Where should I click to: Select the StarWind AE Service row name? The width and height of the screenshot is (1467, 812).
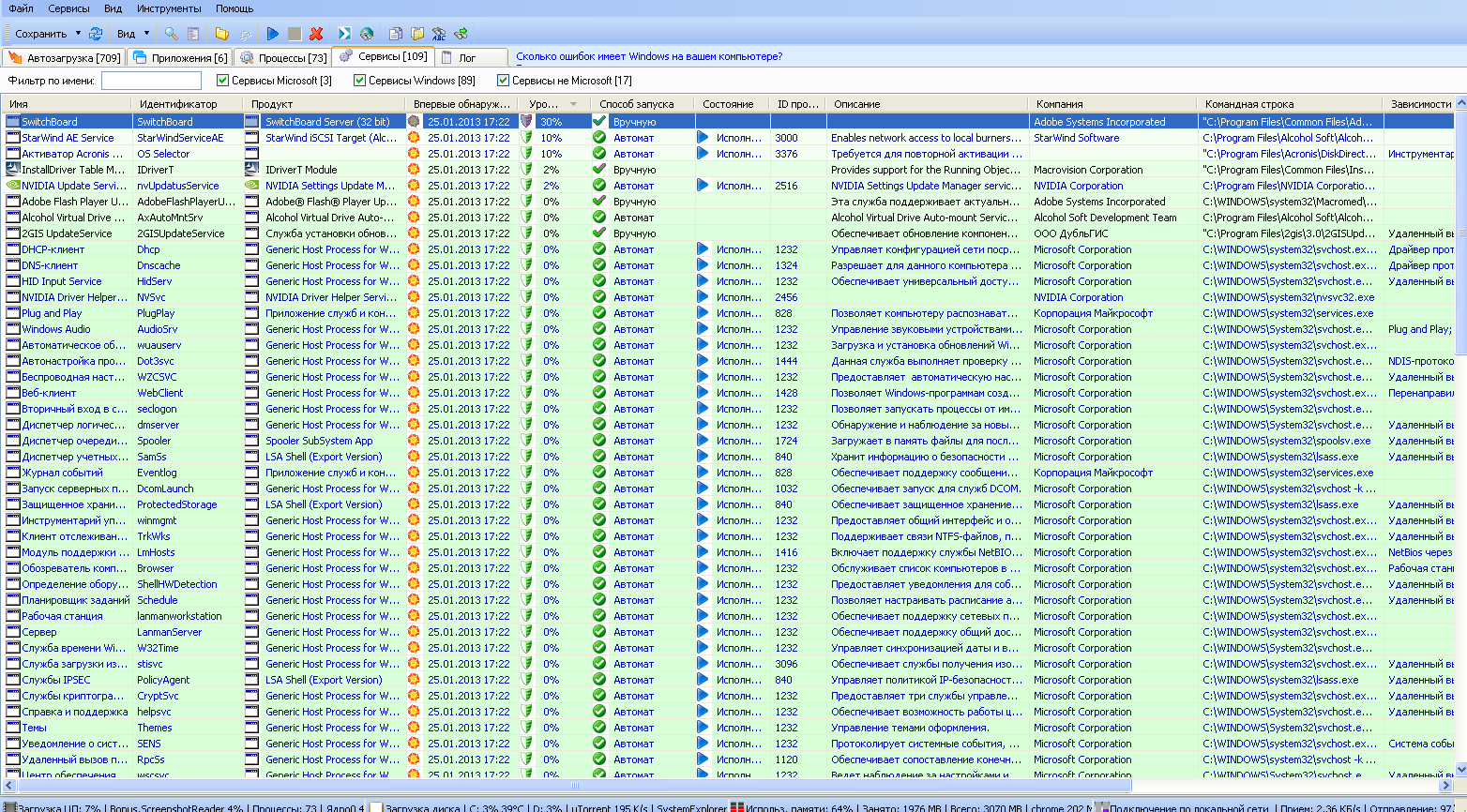pos(68,138)
